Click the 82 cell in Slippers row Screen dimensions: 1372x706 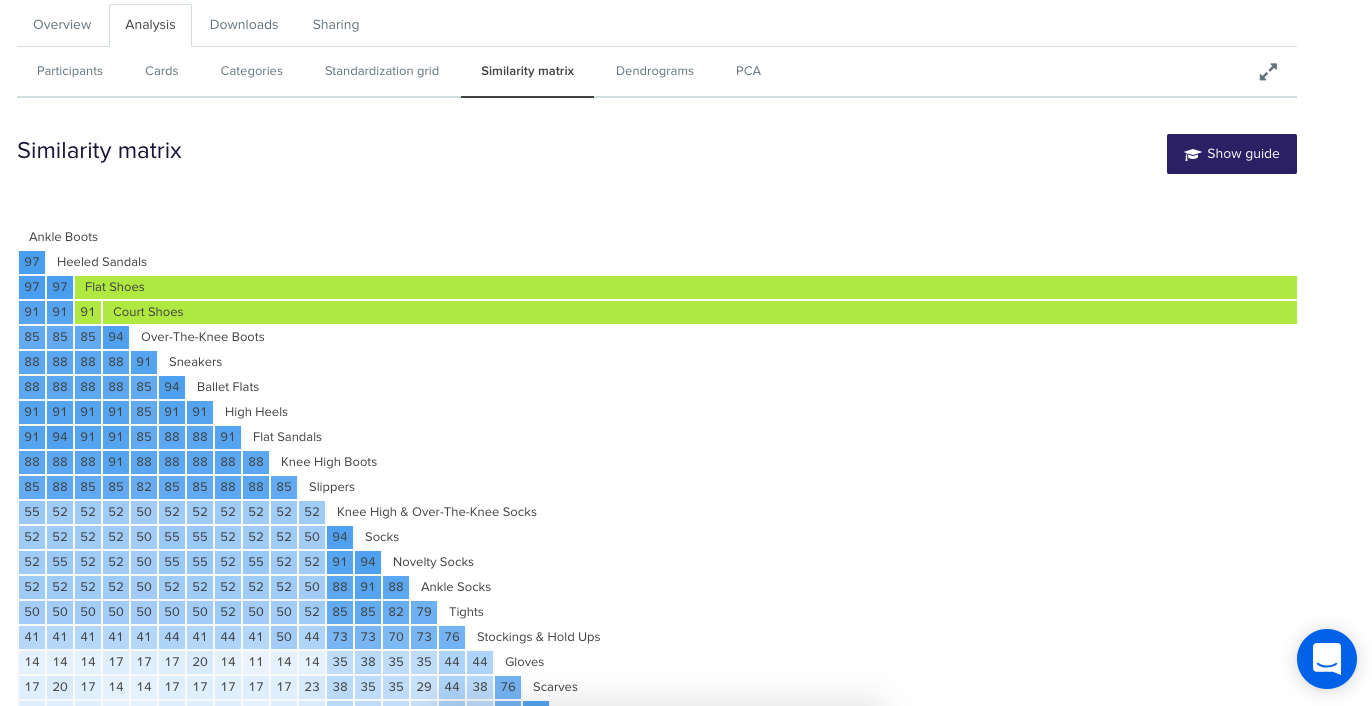click(x=144, y=487)
